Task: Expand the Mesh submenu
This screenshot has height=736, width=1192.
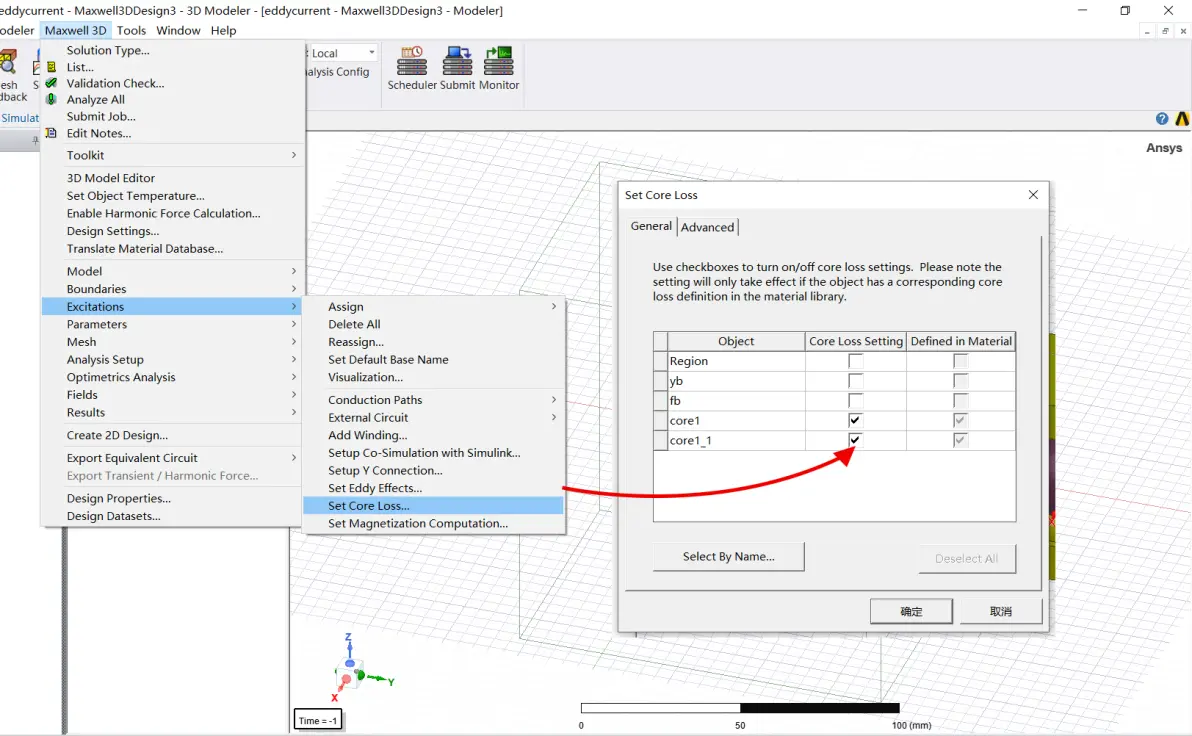Action: tap(173, 342)
